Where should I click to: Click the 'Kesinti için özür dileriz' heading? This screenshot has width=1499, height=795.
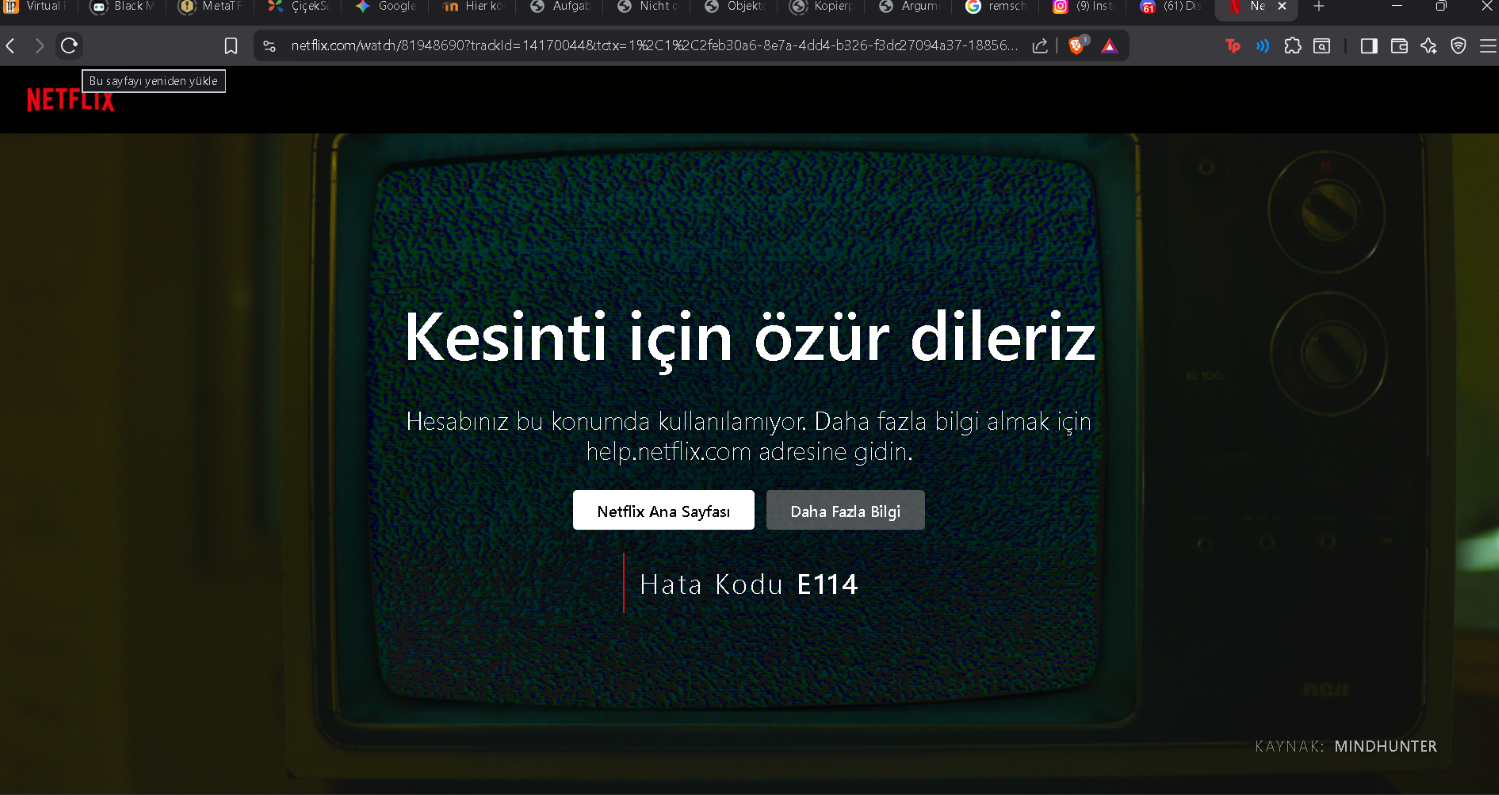click(x=749, y=338)
